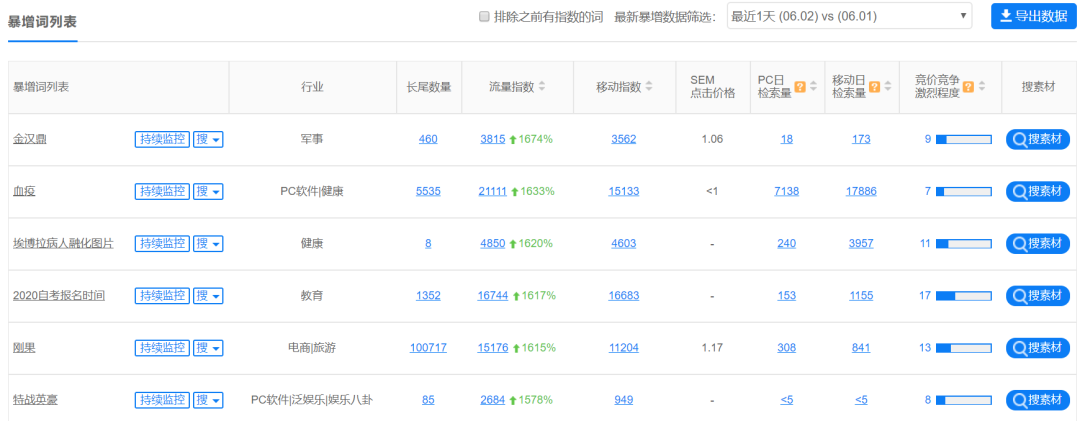Sort by 竞价竞争激烈程度 column arrows

click(x=982, y=88)
